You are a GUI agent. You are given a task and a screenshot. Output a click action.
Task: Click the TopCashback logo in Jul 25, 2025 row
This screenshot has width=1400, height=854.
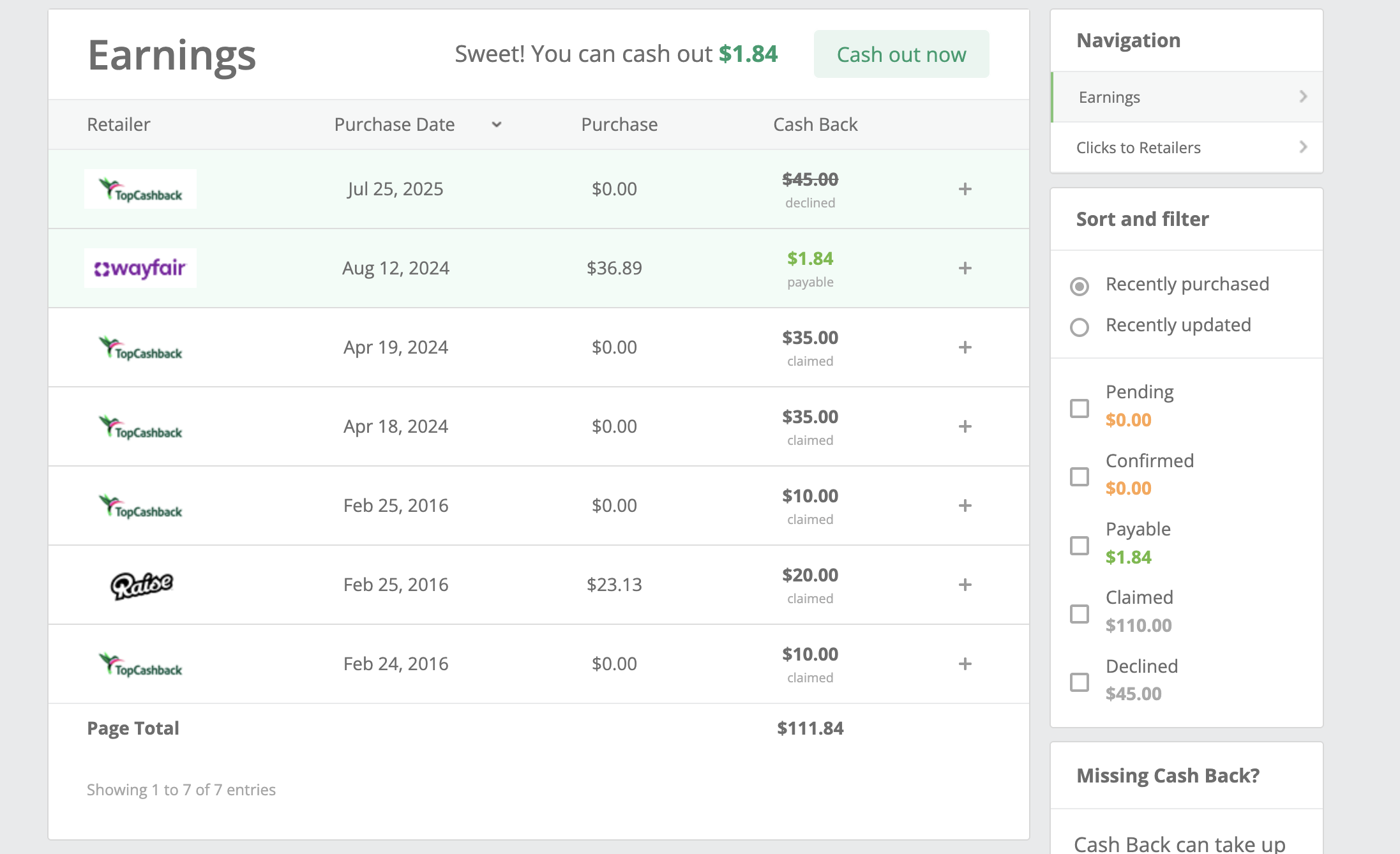140,189
